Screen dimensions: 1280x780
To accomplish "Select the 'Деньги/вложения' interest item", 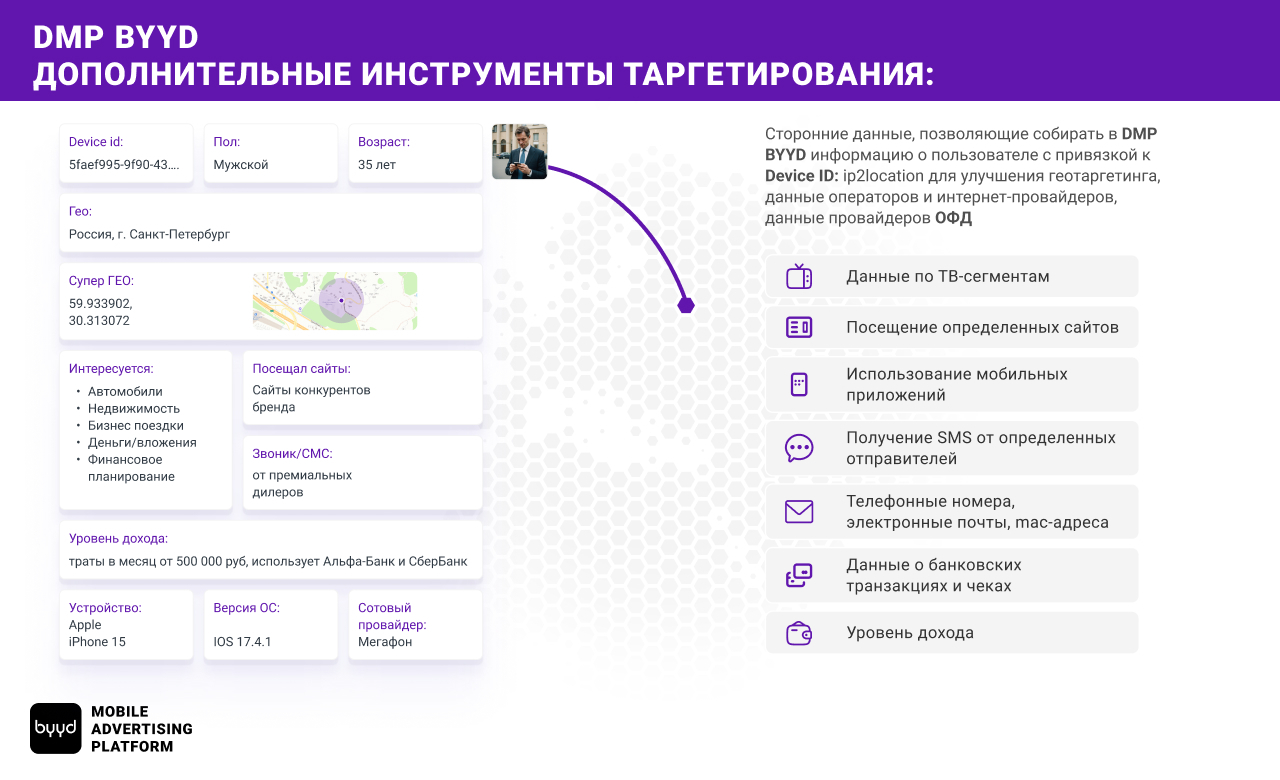I will pos(142,443).
